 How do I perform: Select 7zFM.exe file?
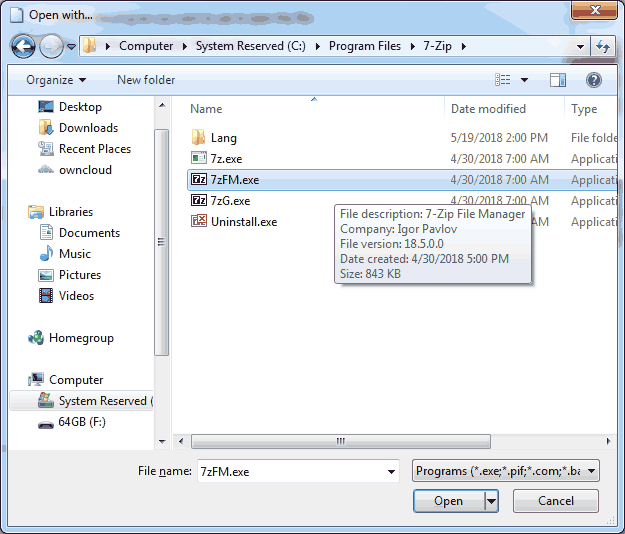pyautogui.click(x=402, y=180)
